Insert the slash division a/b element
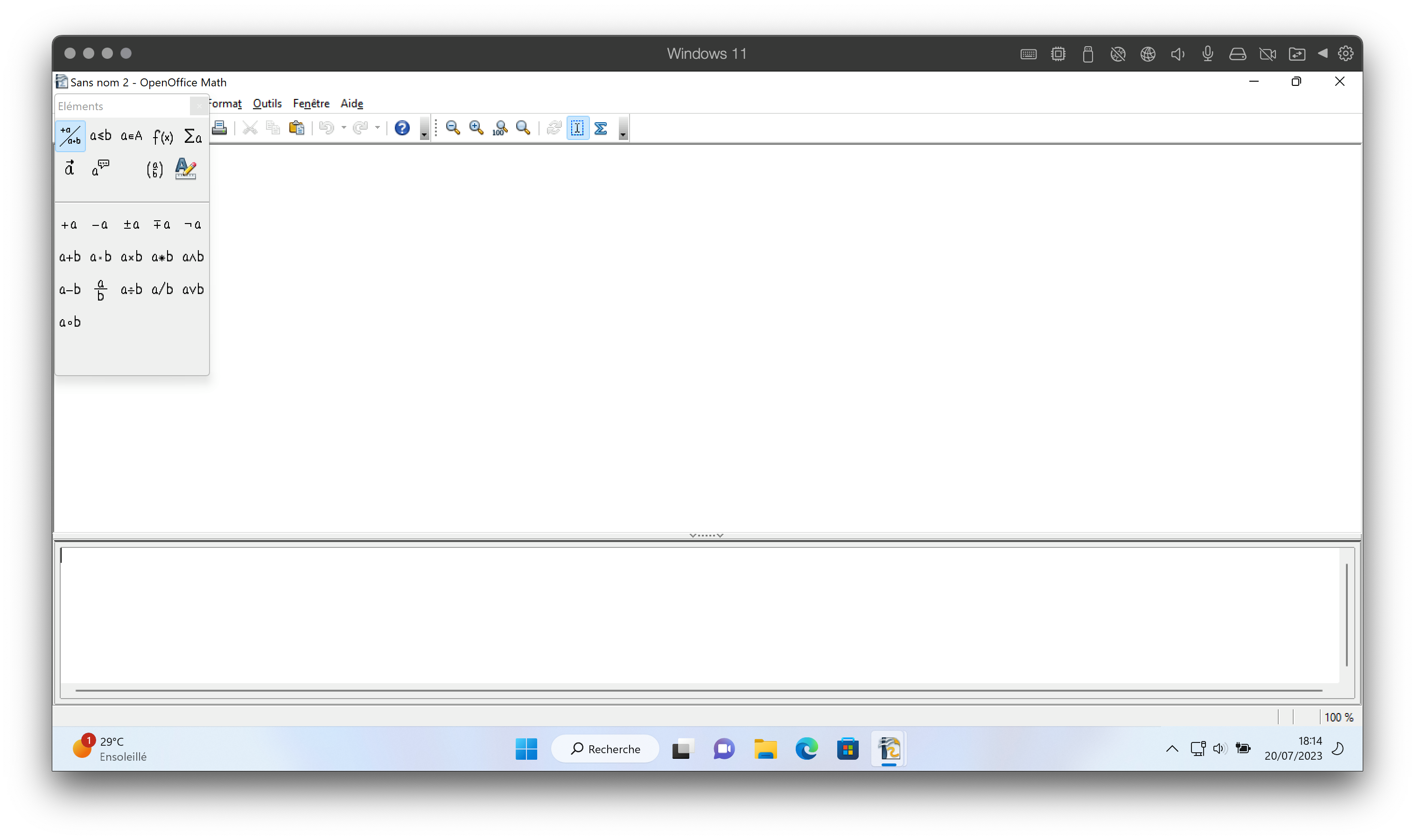Screen dimensions: 1415x840 [x=162, y=290]
